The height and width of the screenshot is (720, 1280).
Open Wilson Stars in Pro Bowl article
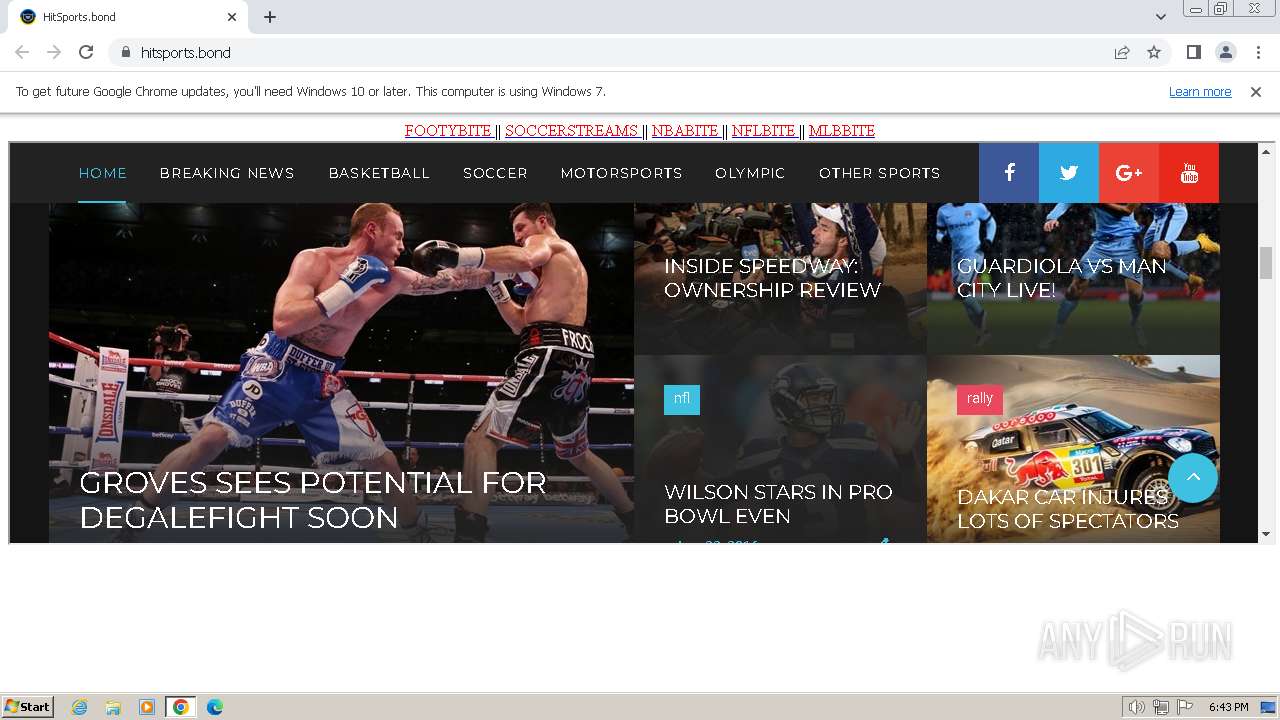pos(778,504)
